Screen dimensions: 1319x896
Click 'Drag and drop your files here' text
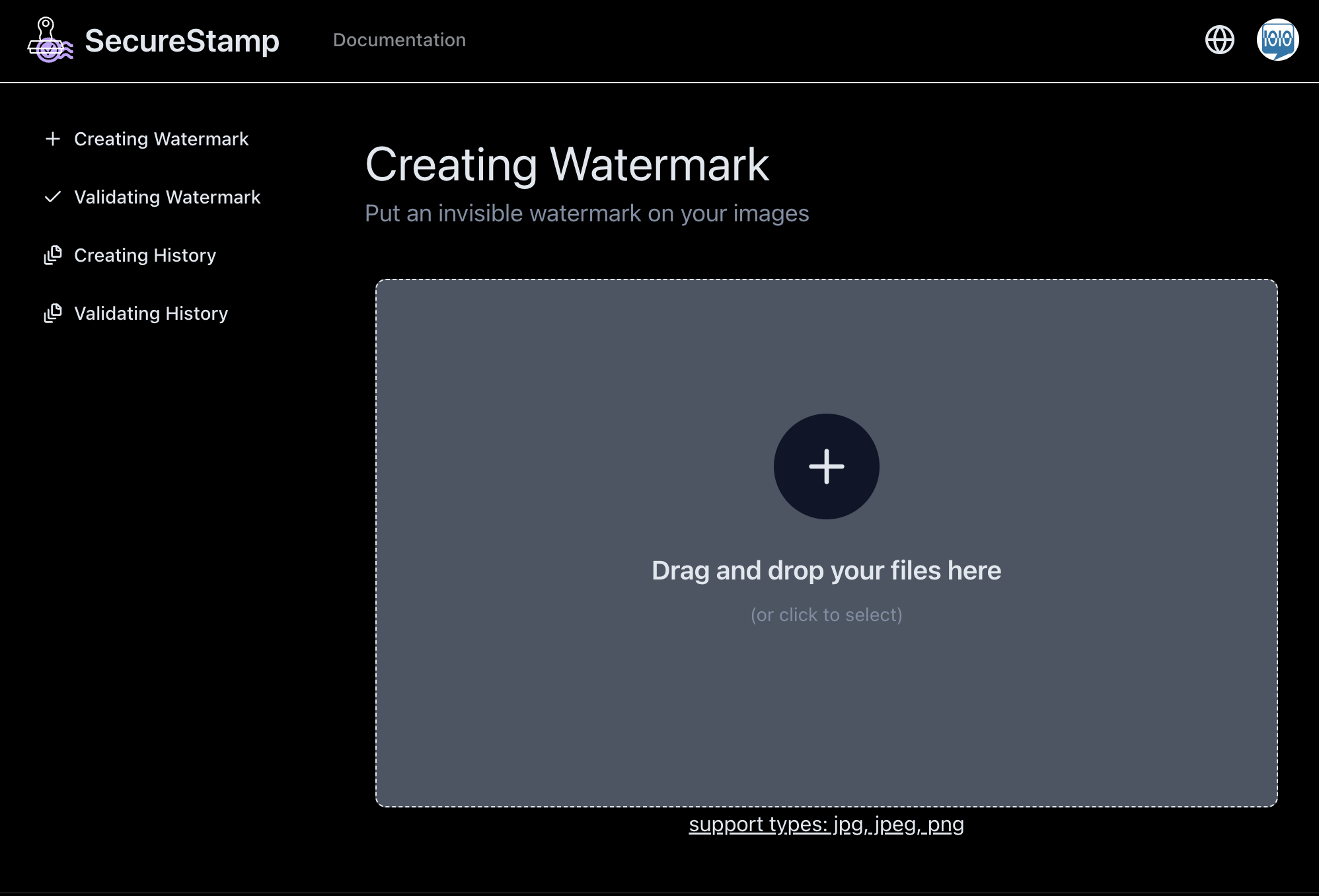point(826,570)
